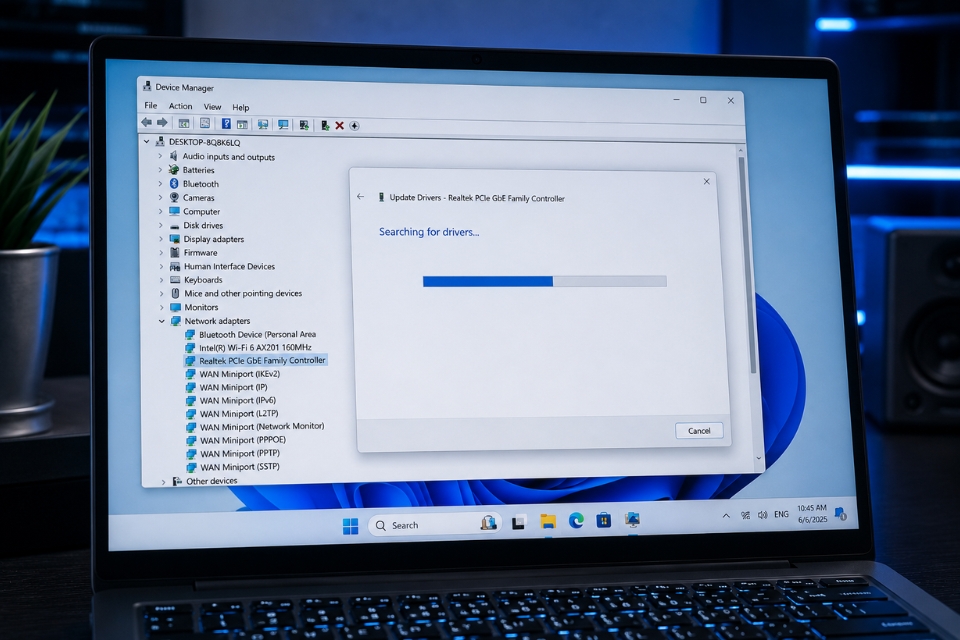The image size is (960, 640).
Task: Expand the Bluetooth category
Action: pos(160,184)
